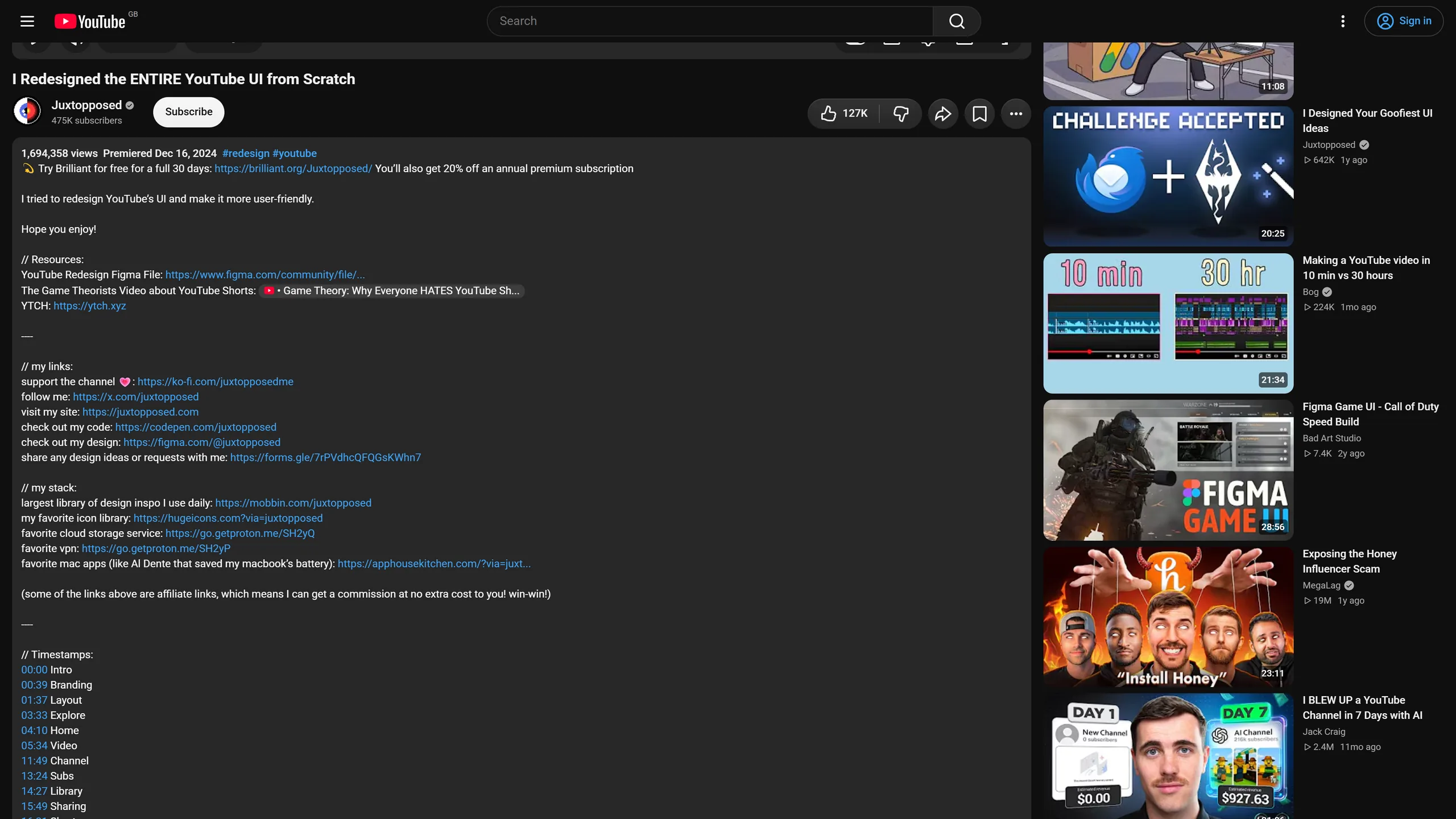
Task: Click the Game Theory video chip link
Action: coord(392,291)
